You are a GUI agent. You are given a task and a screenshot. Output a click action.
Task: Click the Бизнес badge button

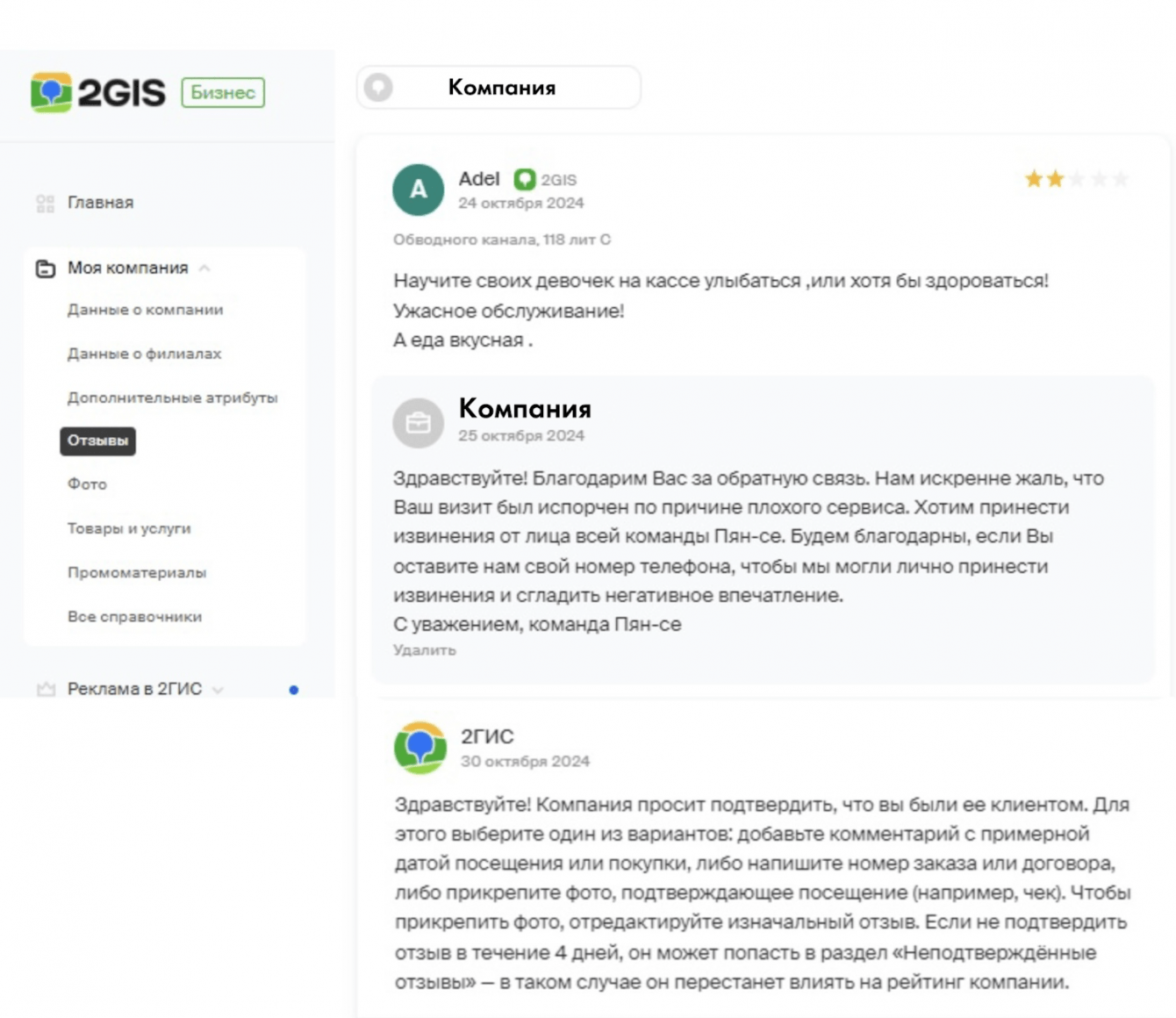point(223,92)
